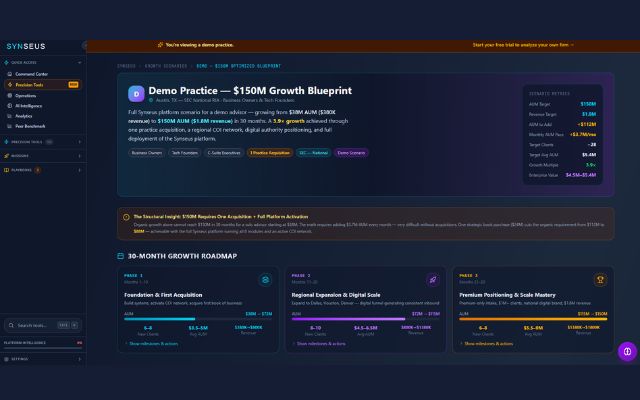Click the search magnifier icon
This screenshot has height=400, width=640.
point(11,325)
